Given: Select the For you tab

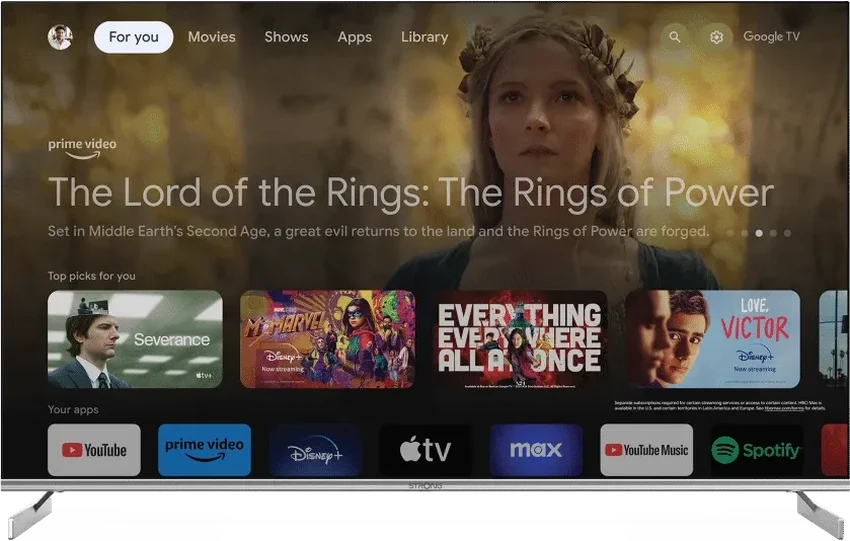Looking at the screenshot, I should [x=133, y=37].
